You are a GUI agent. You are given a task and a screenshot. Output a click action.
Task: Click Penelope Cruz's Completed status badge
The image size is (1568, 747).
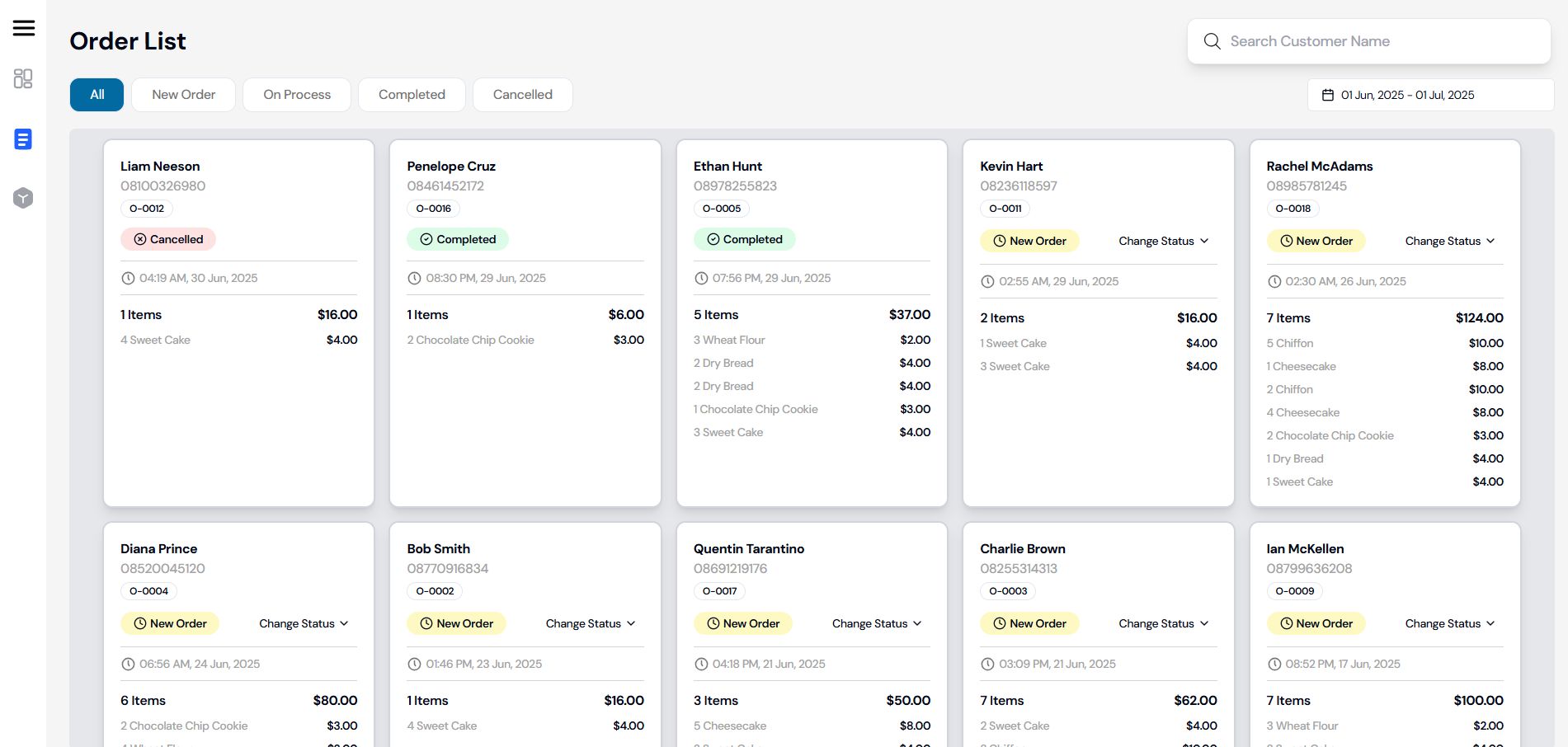tap(458, 239)
